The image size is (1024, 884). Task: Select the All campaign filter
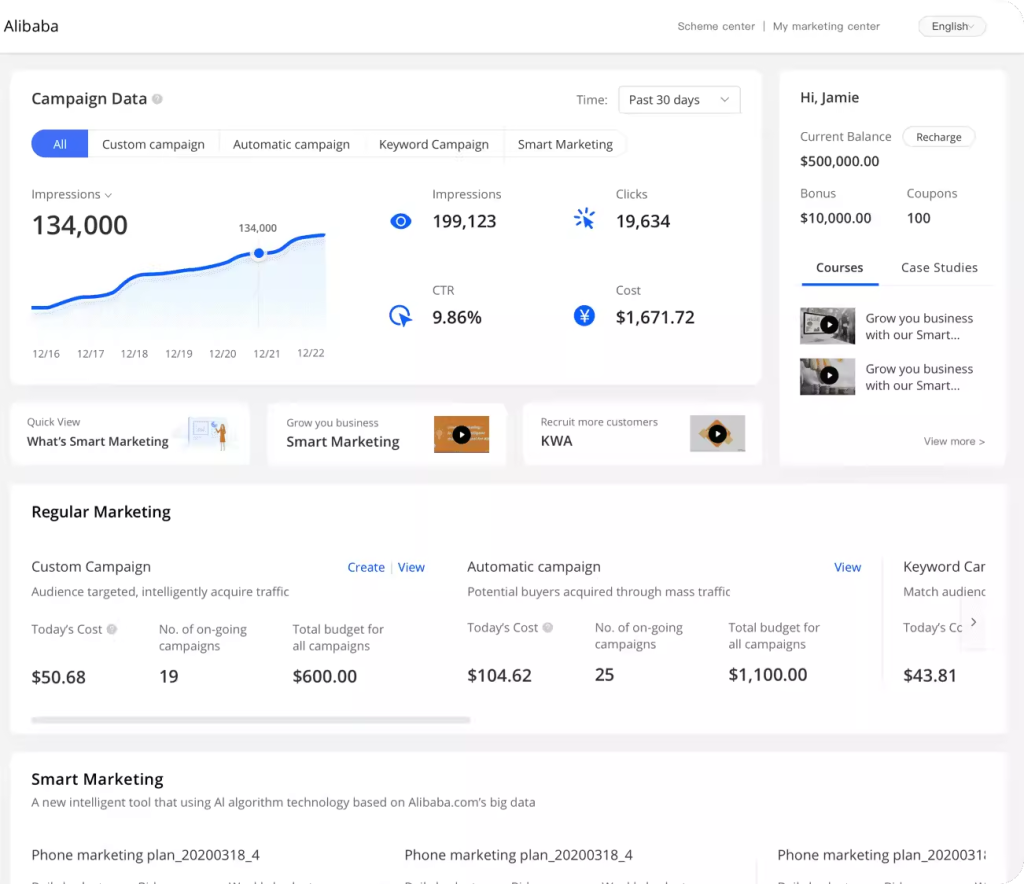coord(60,144)
